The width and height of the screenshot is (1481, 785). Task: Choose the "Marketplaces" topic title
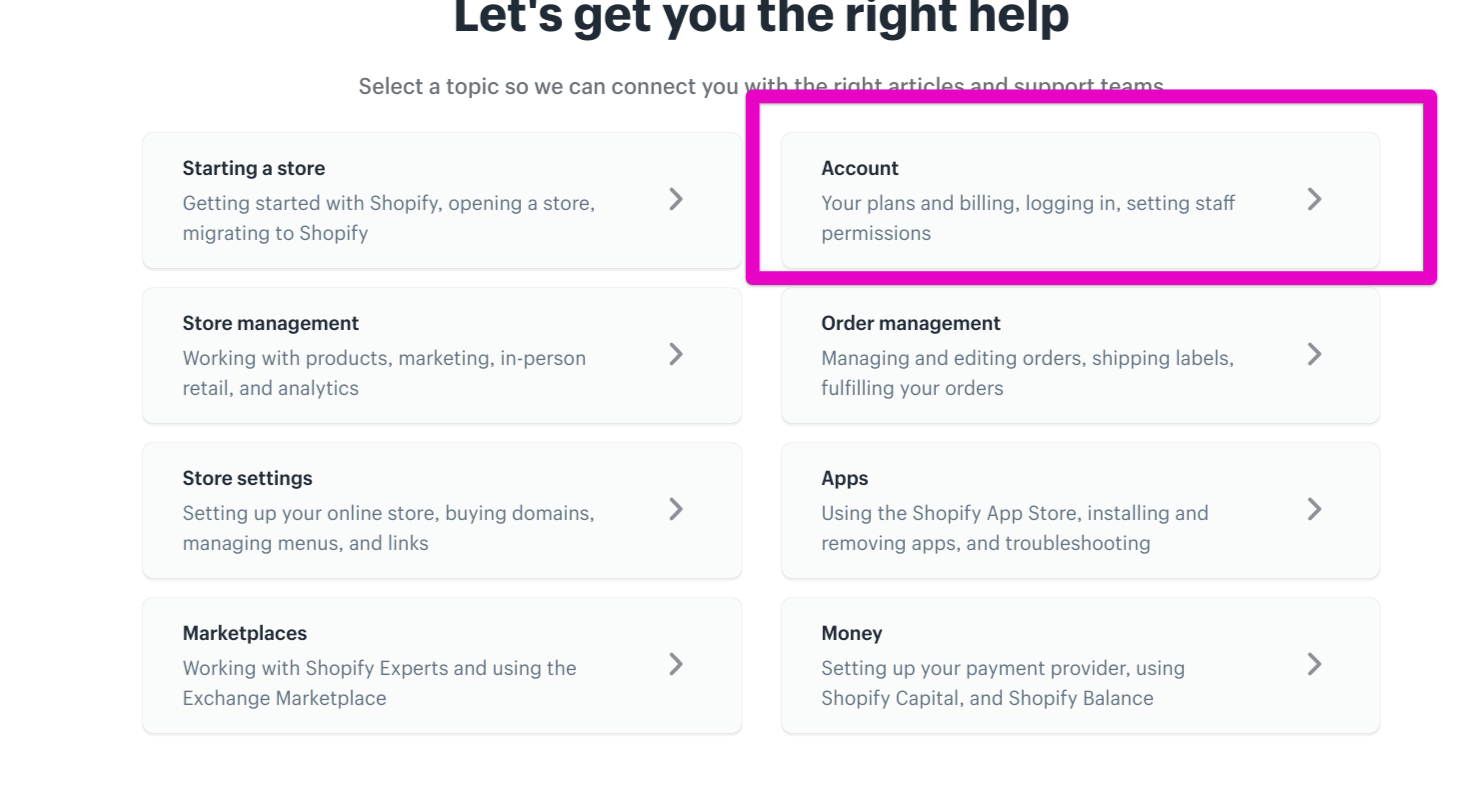244,633
